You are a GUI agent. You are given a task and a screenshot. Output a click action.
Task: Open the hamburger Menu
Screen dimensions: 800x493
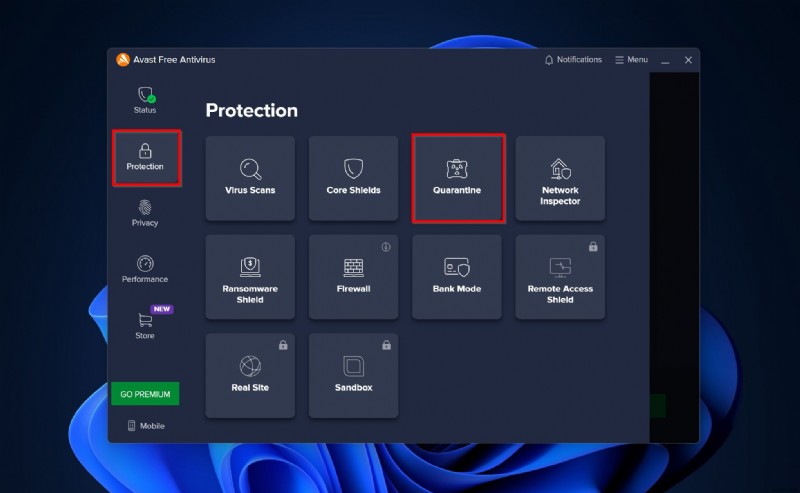pyautogui.click(x=632, y=60)
